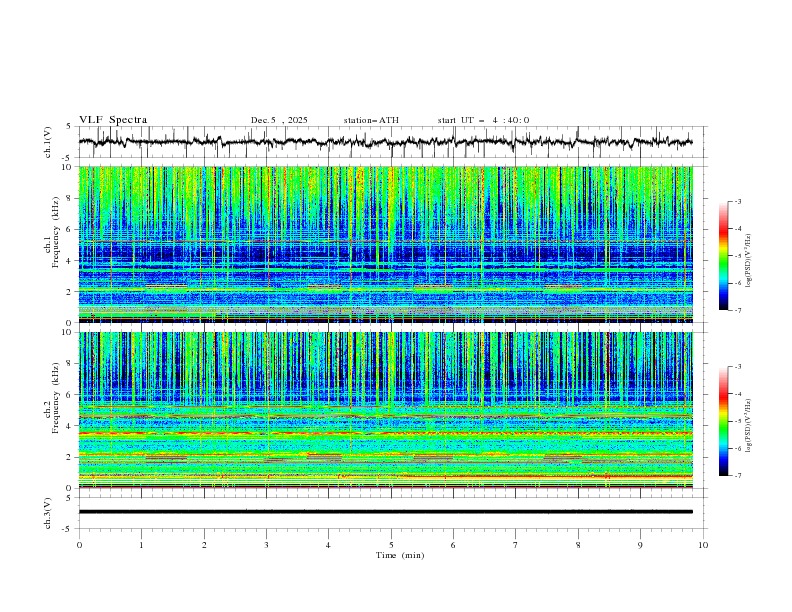Click the lower colorbar 'log(PSD)(V²/Hz)' label
This screenshot has height=612, width=792.
[x=748, y=425]
